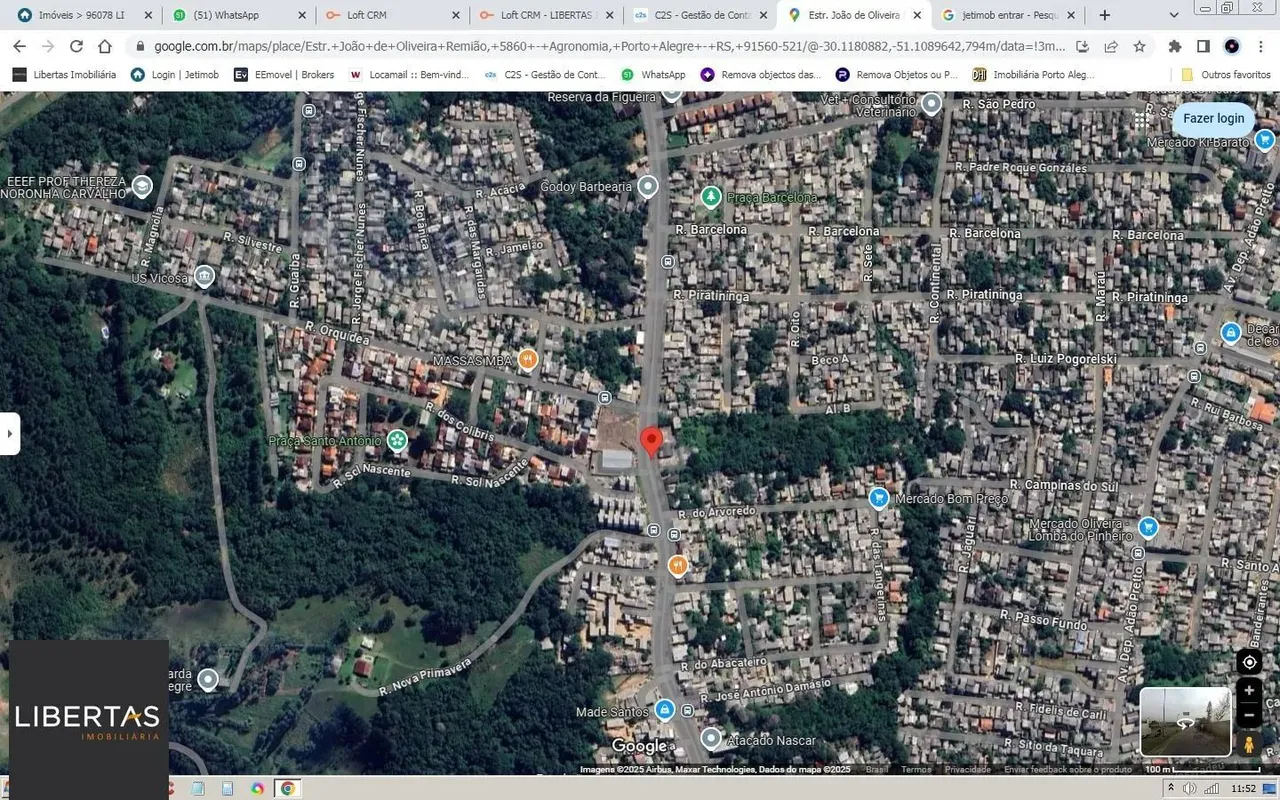Open the map layers thumbnail
1280x800 pixels.
click(x=1186, y=721)
